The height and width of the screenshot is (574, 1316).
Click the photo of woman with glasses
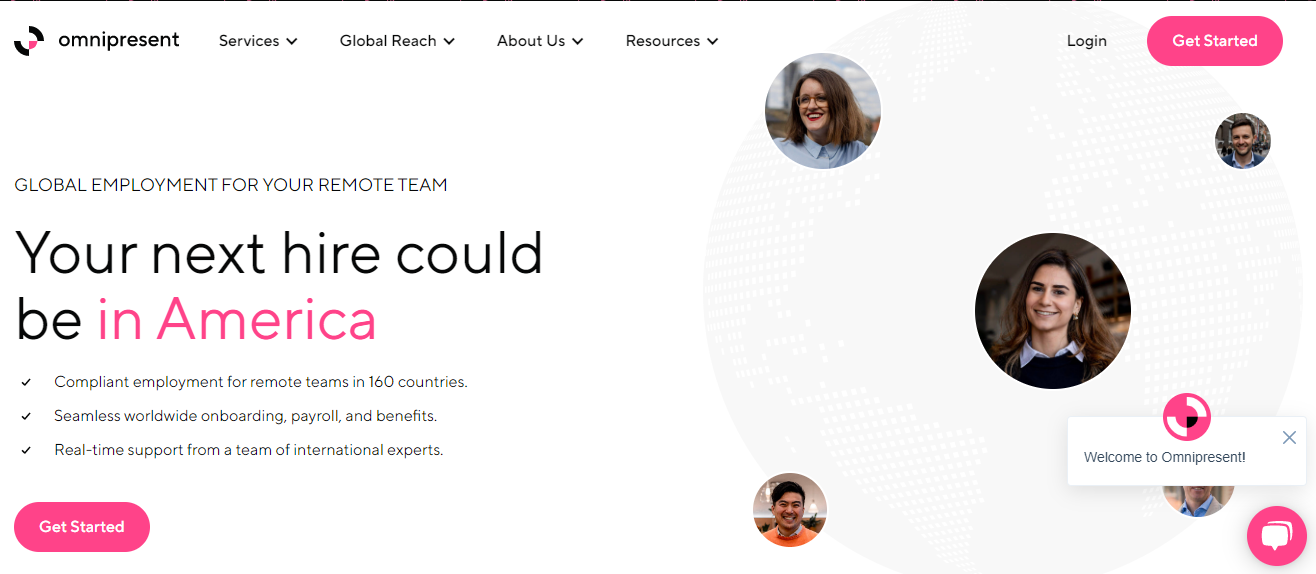tap(823, 111)
